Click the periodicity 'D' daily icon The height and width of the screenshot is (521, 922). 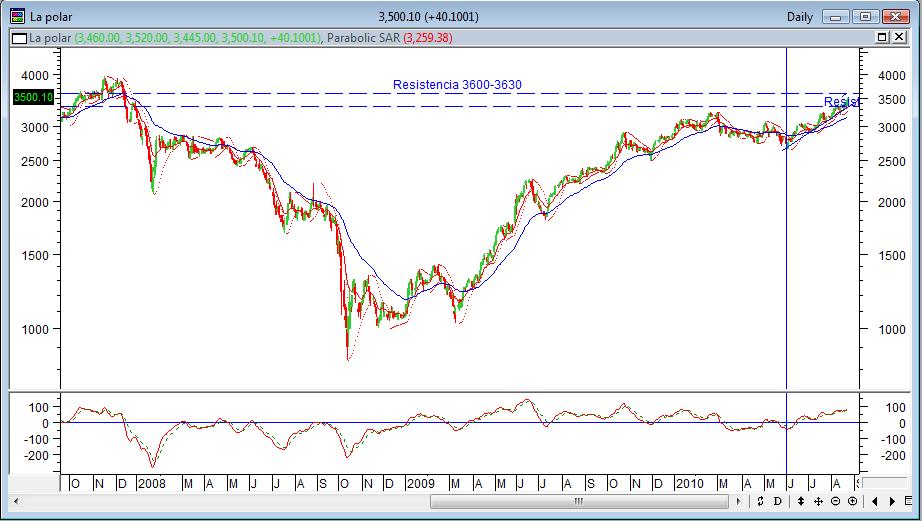point(777,501)
